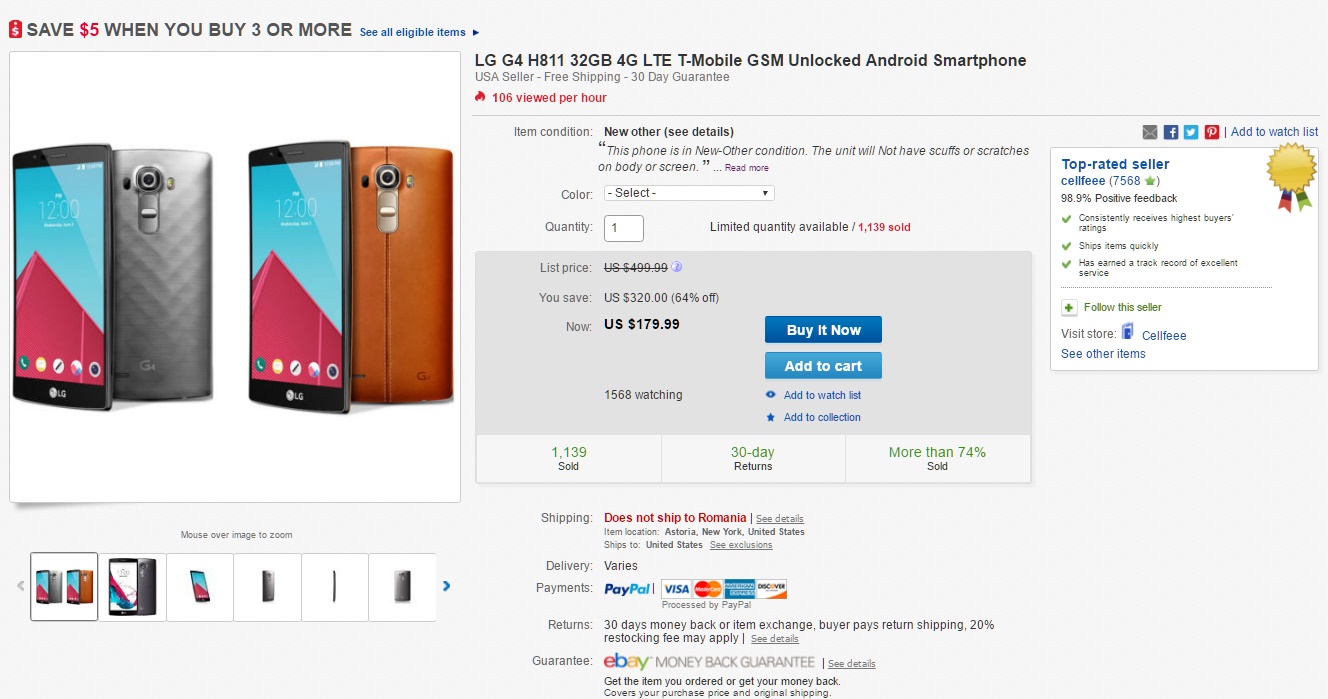The height and width of the screenshot is (699, 1328).
Task: Add item to collection star link
Action: click(822, 417)
